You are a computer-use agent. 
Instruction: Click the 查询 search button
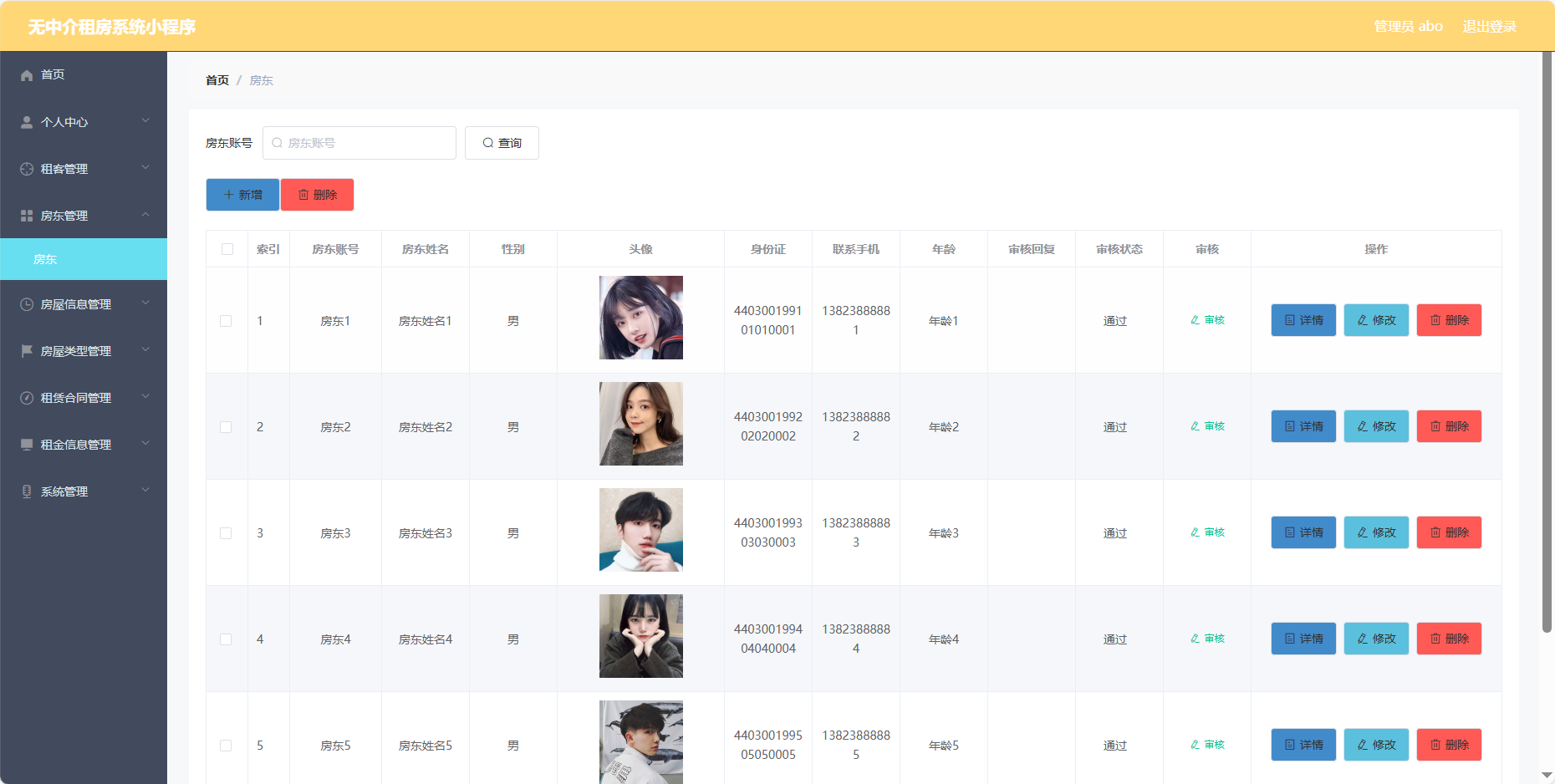502,143
